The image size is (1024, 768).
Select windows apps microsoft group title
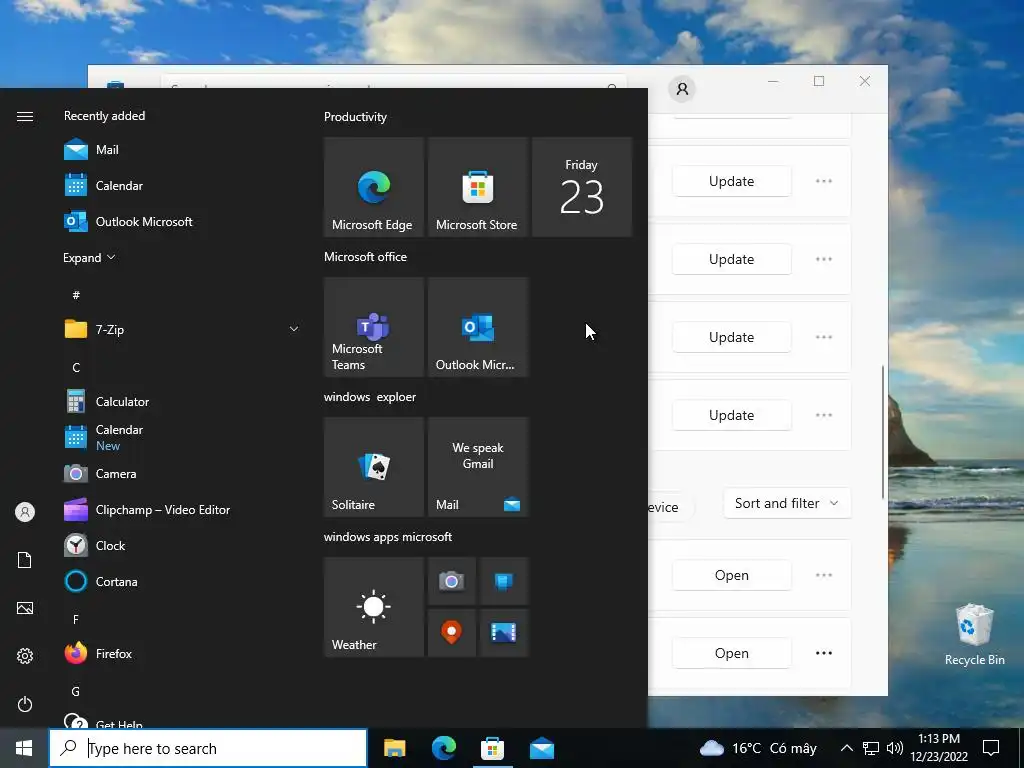[x=388, y=537]
